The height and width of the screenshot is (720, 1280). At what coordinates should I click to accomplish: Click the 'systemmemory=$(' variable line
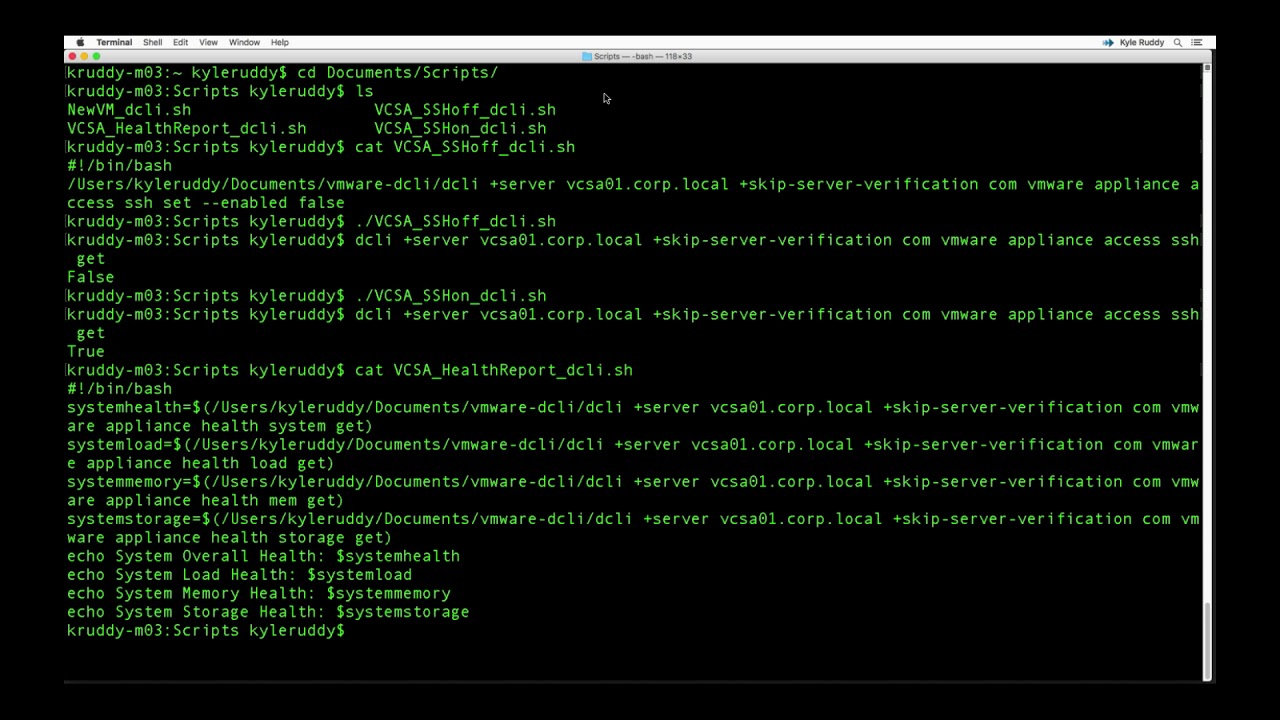coord(633,490)
